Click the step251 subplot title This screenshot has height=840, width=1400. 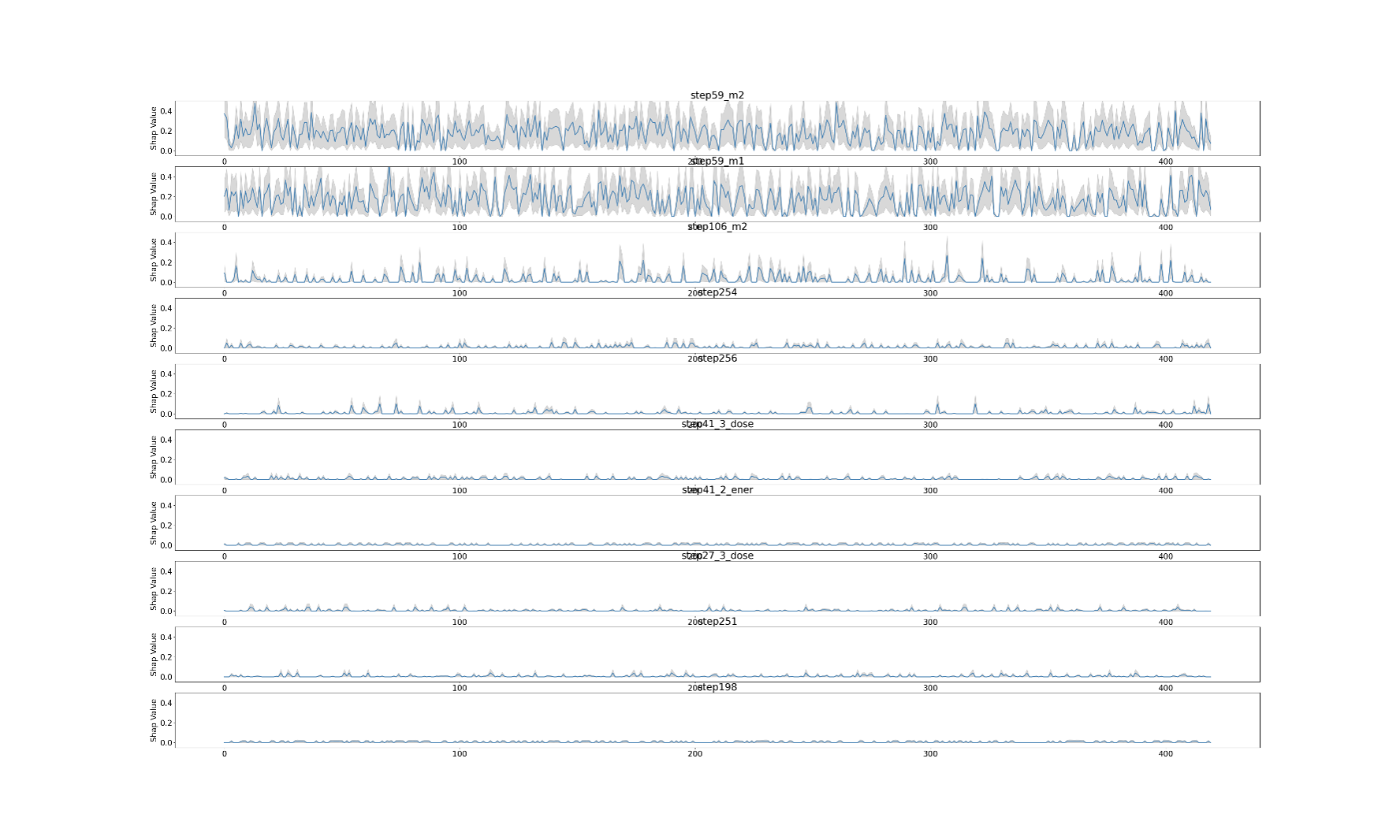tap(717, 622)
